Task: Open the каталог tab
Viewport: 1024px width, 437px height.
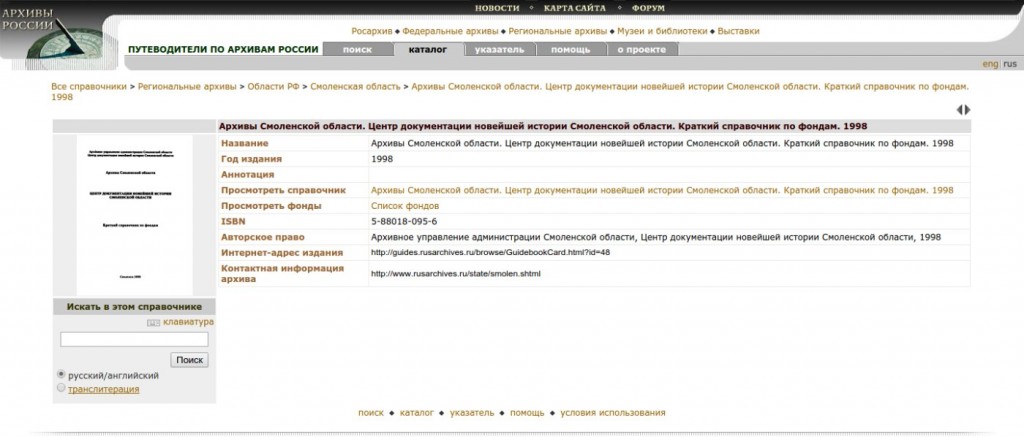Action: click(x=428, y=50)
